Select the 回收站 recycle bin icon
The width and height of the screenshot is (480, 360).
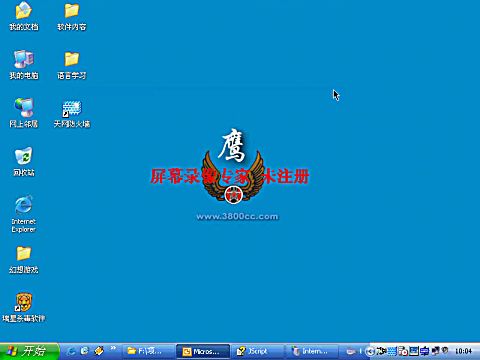24,162
